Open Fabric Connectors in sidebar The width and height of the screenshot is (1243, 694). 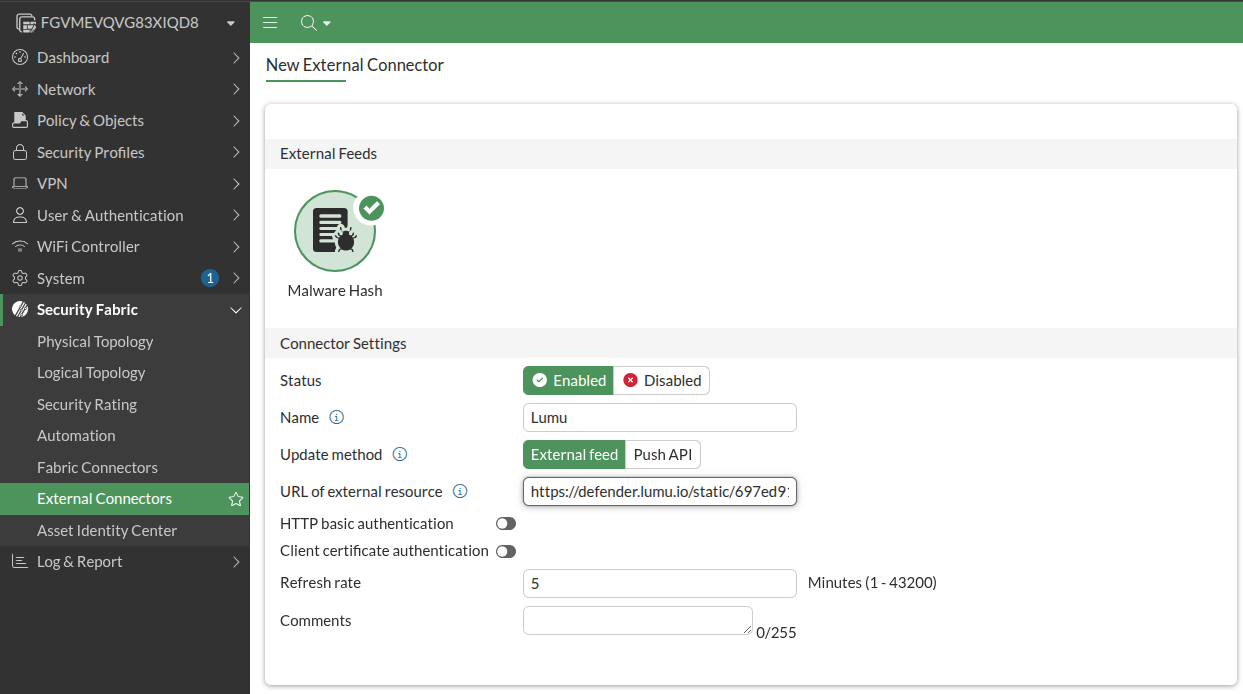(97, 467)
